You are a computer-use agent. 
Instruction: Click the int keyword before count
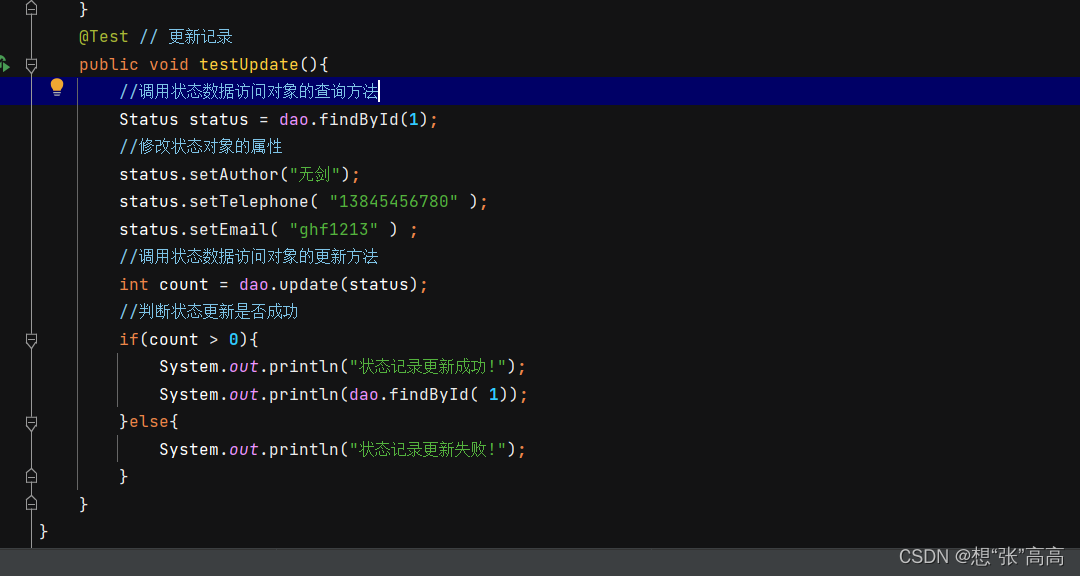click(134, 285)
